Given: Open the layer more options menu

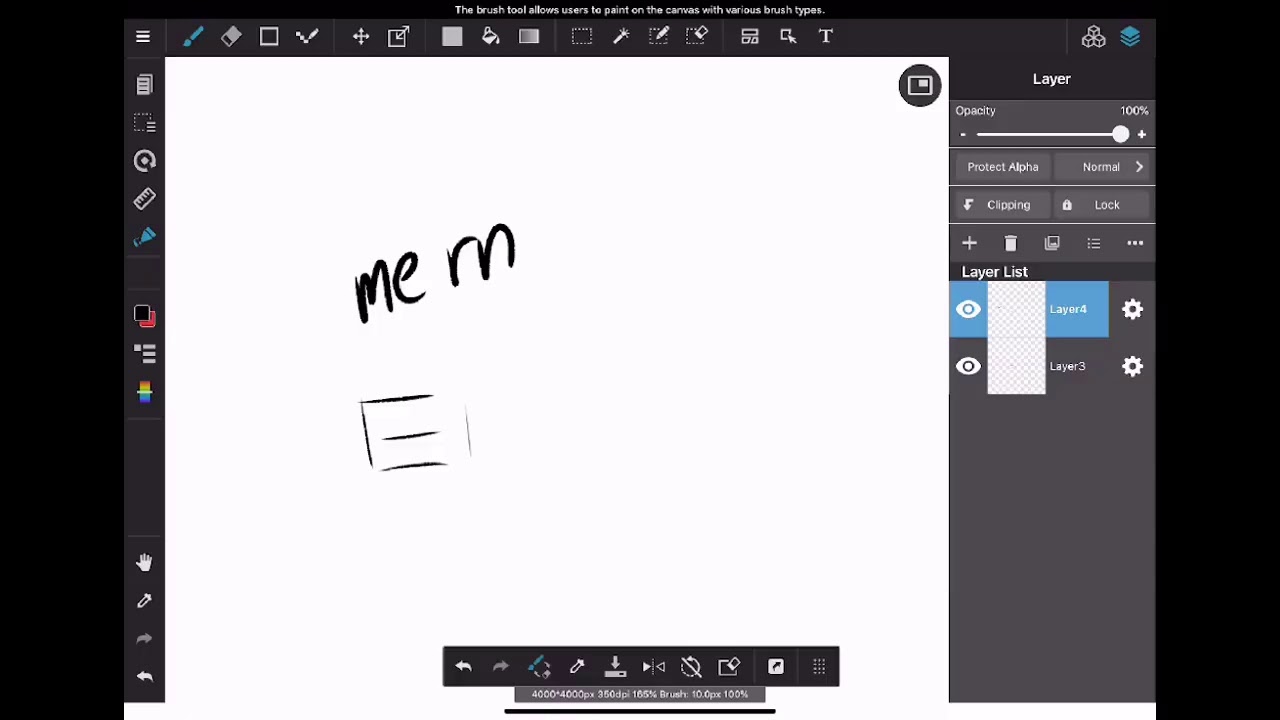Looking at the screenshot, I should [1135, 243].
